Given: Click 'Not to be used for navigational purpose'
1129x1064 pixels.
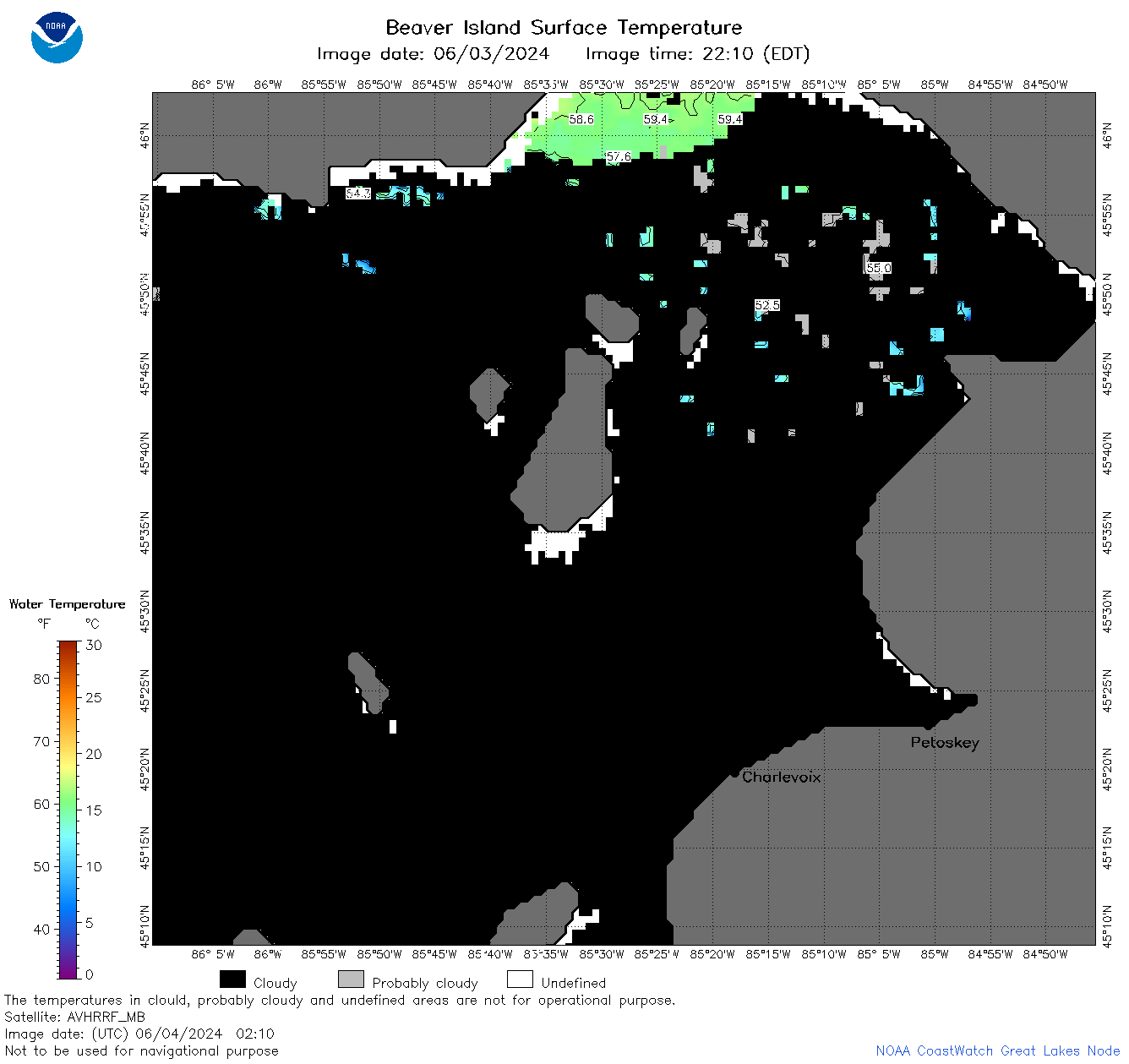Looking at the screenshot, I should [x=141, y=1050].
